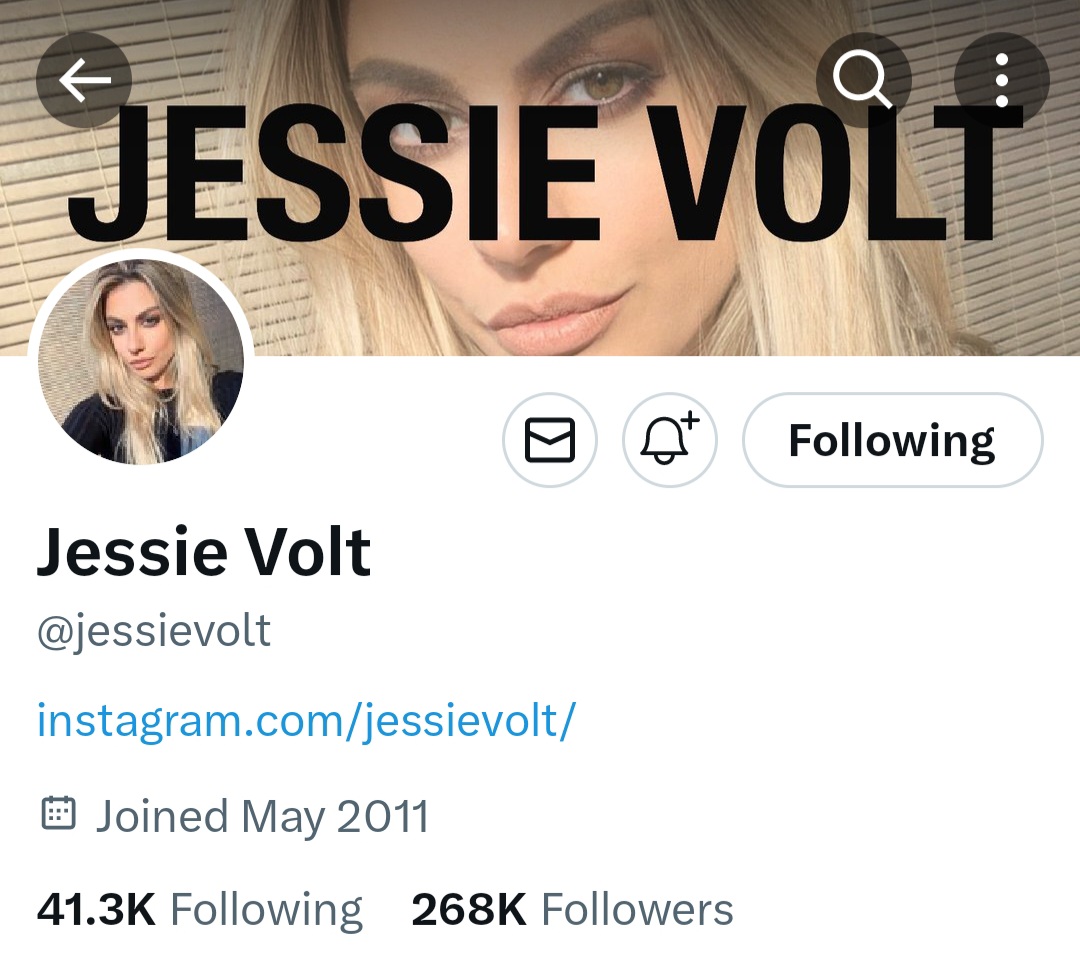Open the instagram.com/jessievolt/ link
This screenshot has height=965, width=1080.
[x=306, y=721]
